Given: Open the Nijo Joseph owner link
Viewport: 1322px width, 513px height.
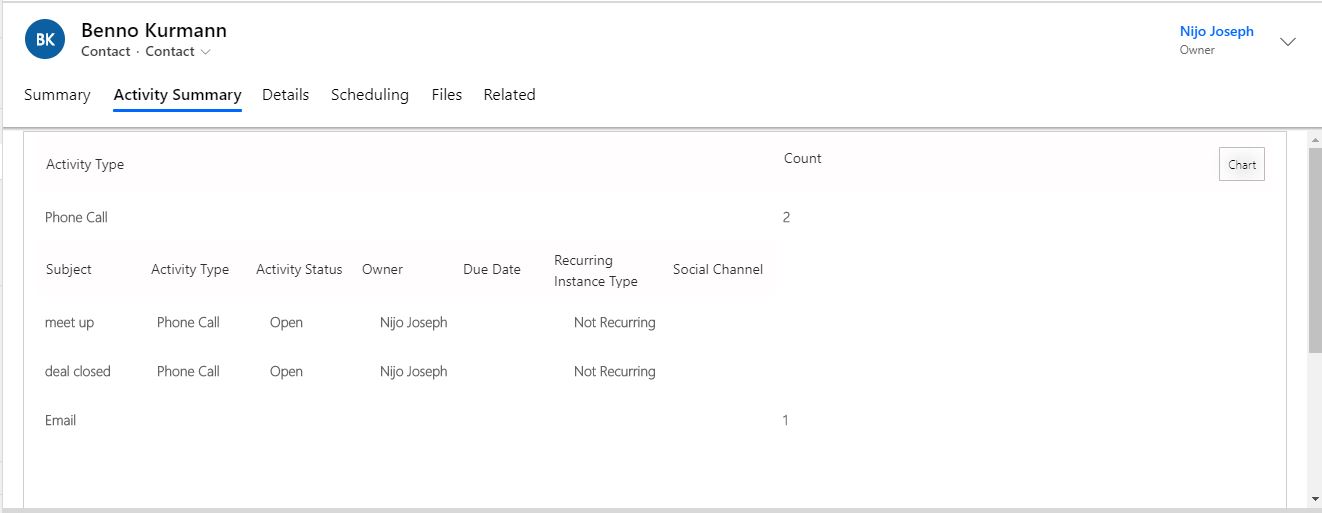Looking at the screenshot, I should coord(1216,31).
